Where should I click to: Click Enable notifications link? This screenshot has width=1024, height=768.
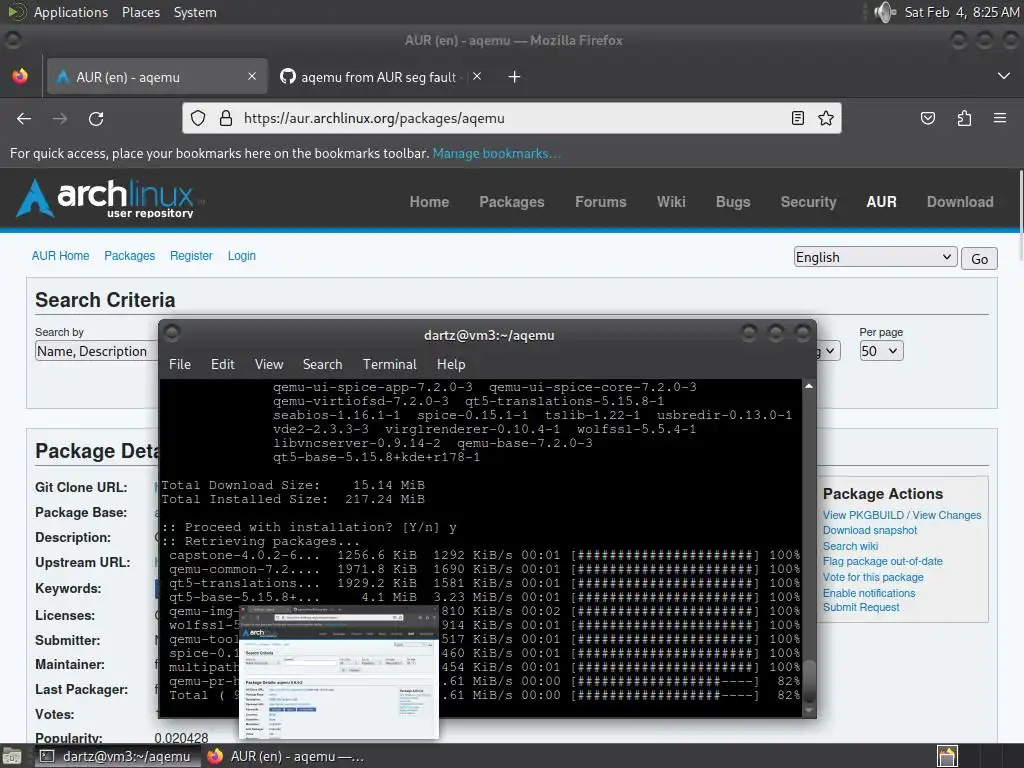tap(869, 593)
